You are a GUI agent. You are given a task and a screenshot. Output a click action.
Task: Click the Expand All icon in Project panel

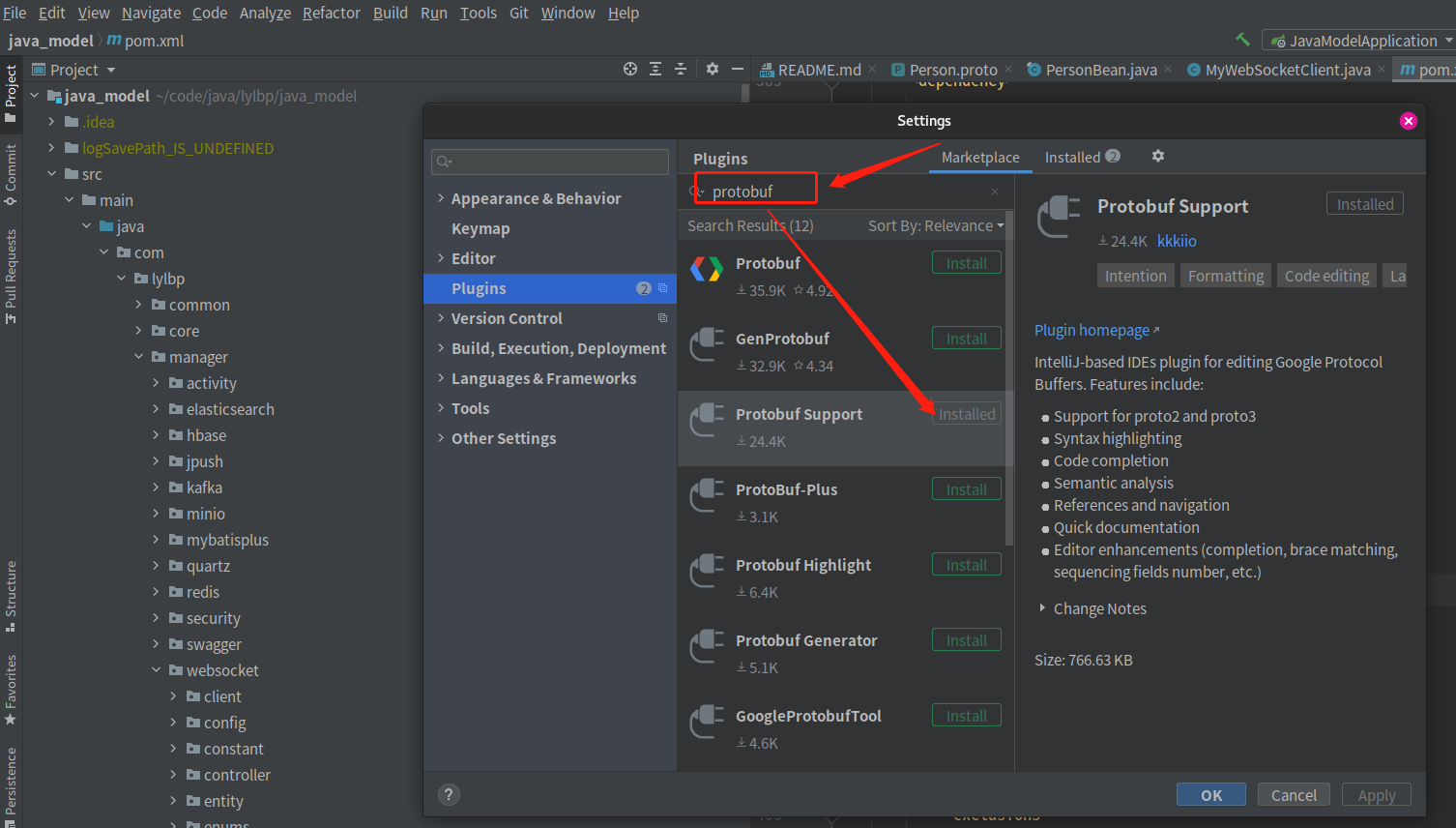[655, 69]
